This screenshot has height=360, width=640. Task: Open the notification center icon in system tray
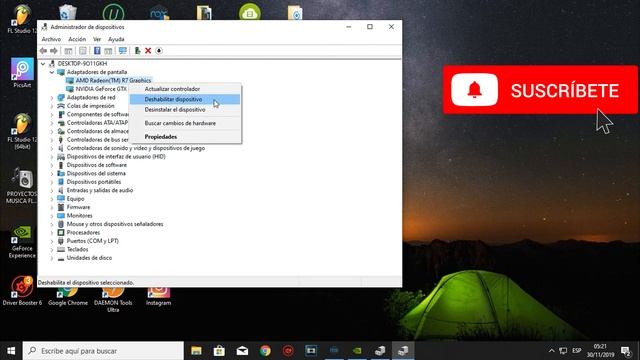click(x=626, y=351)
